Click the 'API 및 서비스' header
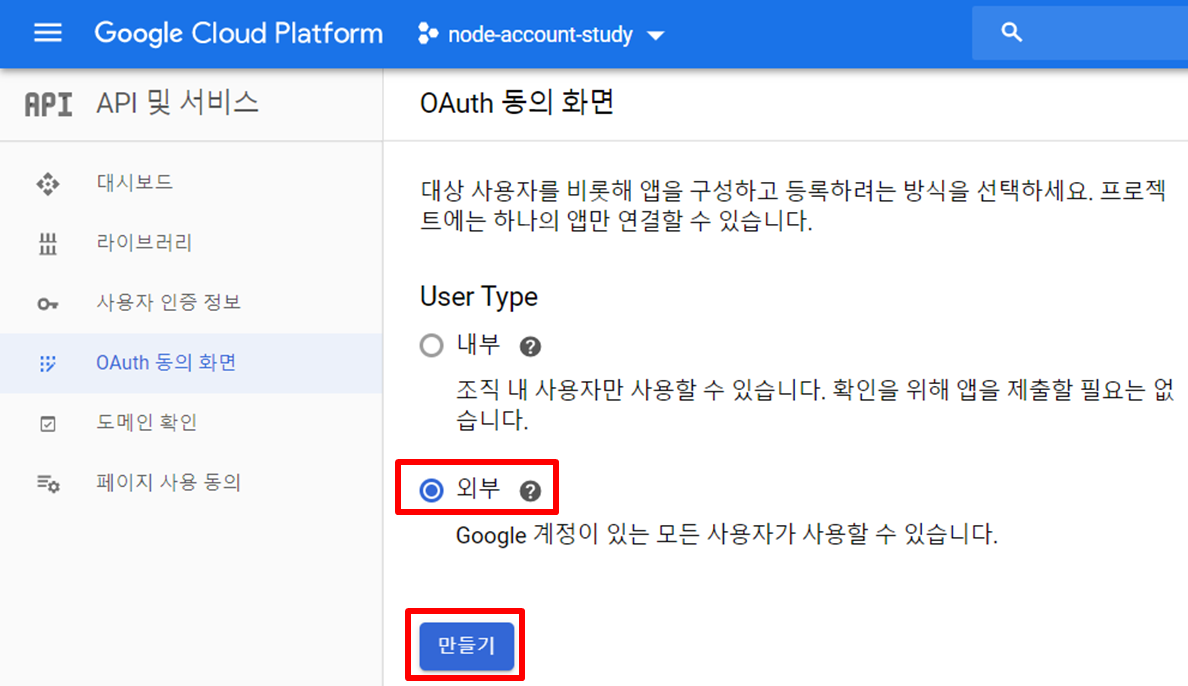Image resolution: width=1188 pixels, height=686 pixels. [177, 103]
